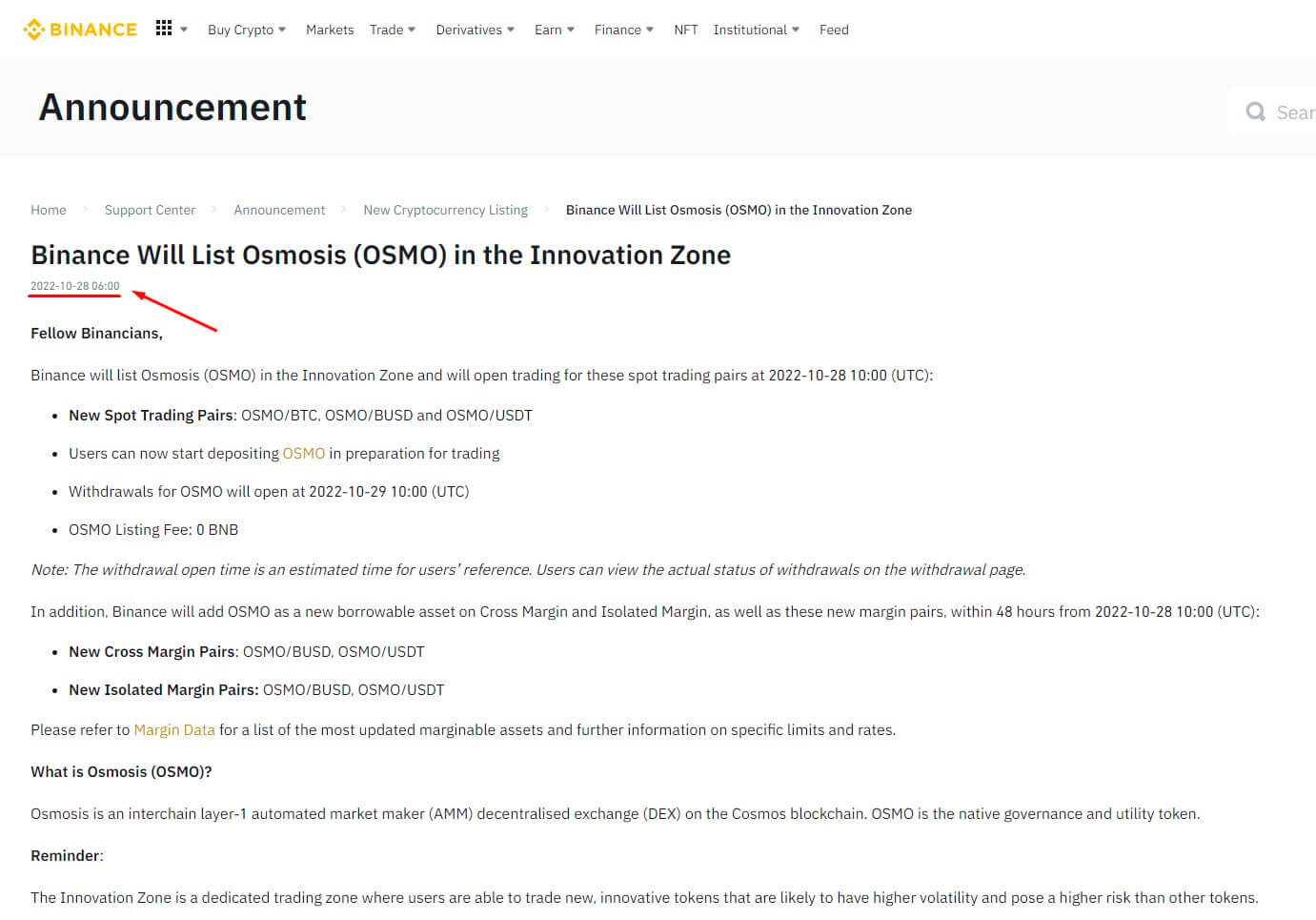The height and width of the screenshot is (920, 1316).
Task: Expand the Institutional dropdown
Action: (756, 30)
